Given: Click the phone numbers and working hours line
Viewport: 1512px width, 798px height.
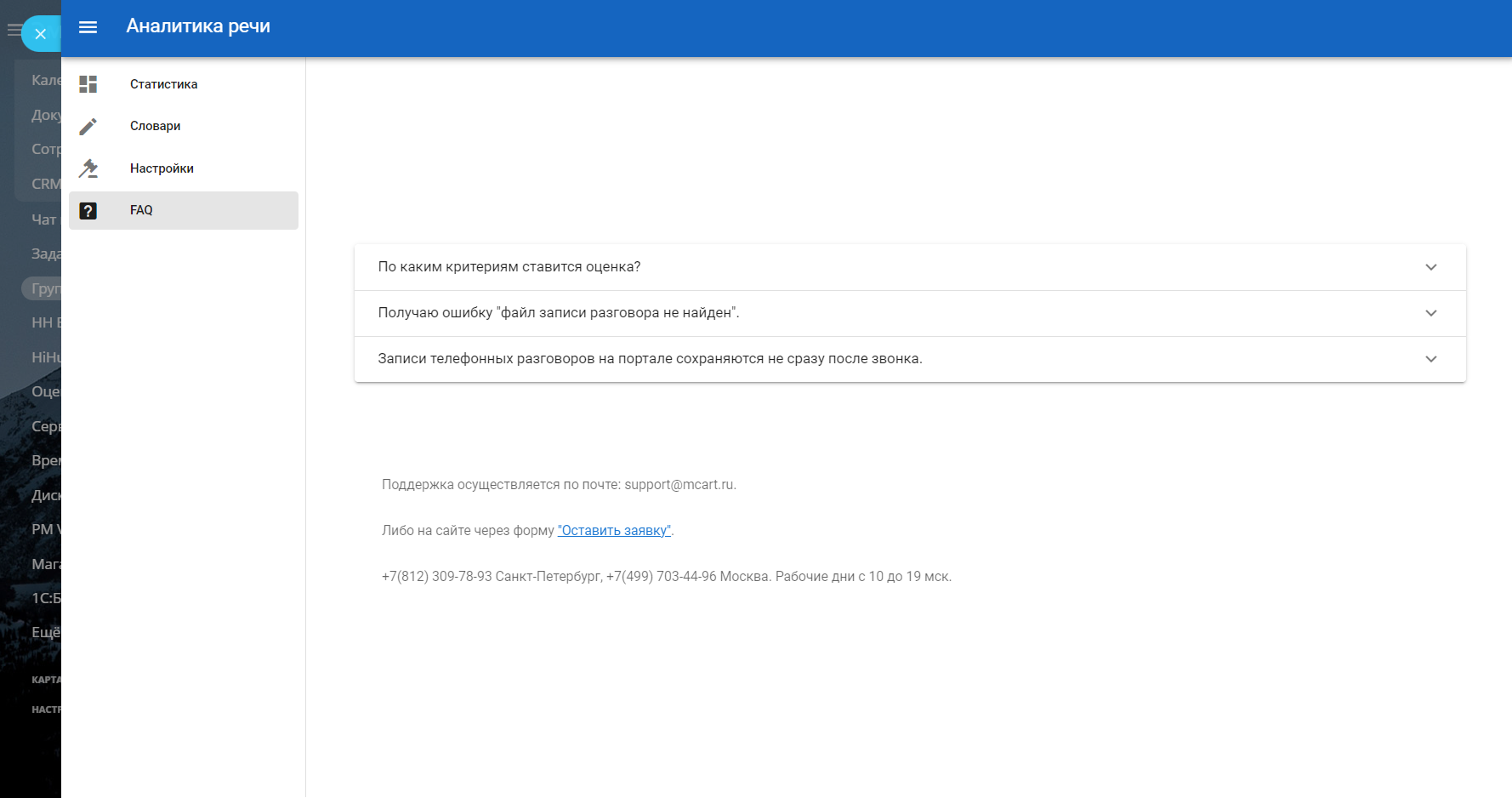Looking at the screenshot, I should pyautogui.click(x=667, y=577).
